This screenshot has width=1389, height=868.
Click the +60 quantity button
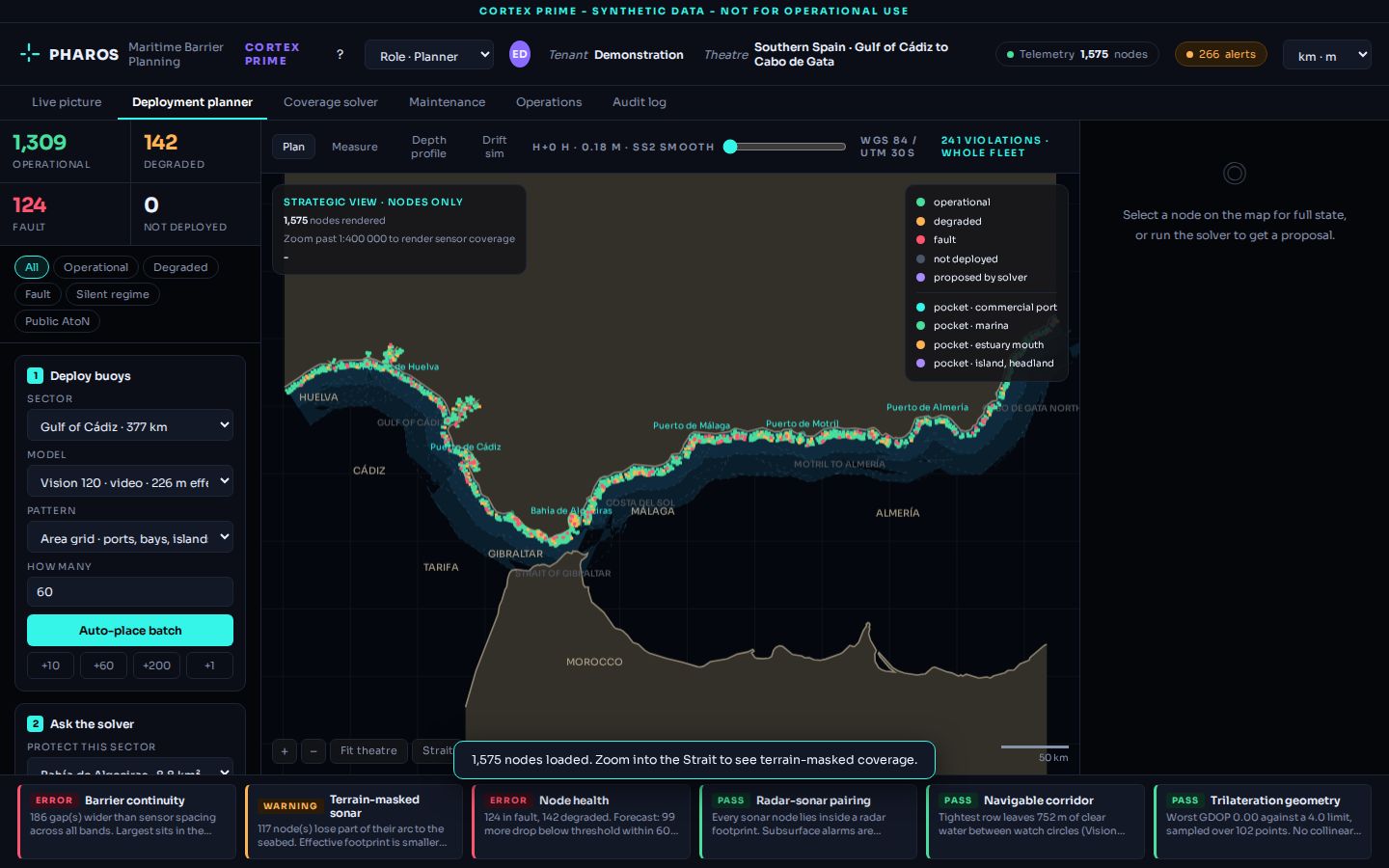pyautogui.click(x=103, y=665)
